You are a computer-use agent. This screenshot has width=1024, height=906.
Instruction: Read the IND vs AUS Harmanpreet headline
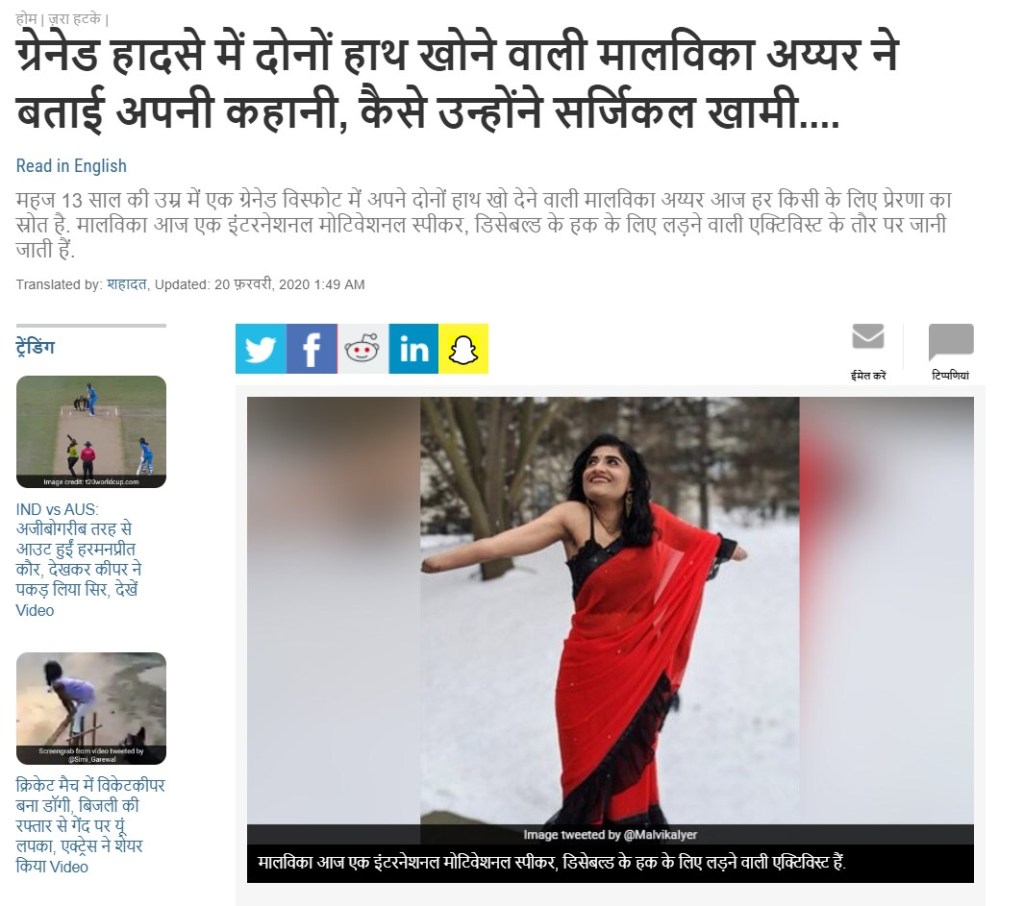pyautogui.click(x=78, y=560)
